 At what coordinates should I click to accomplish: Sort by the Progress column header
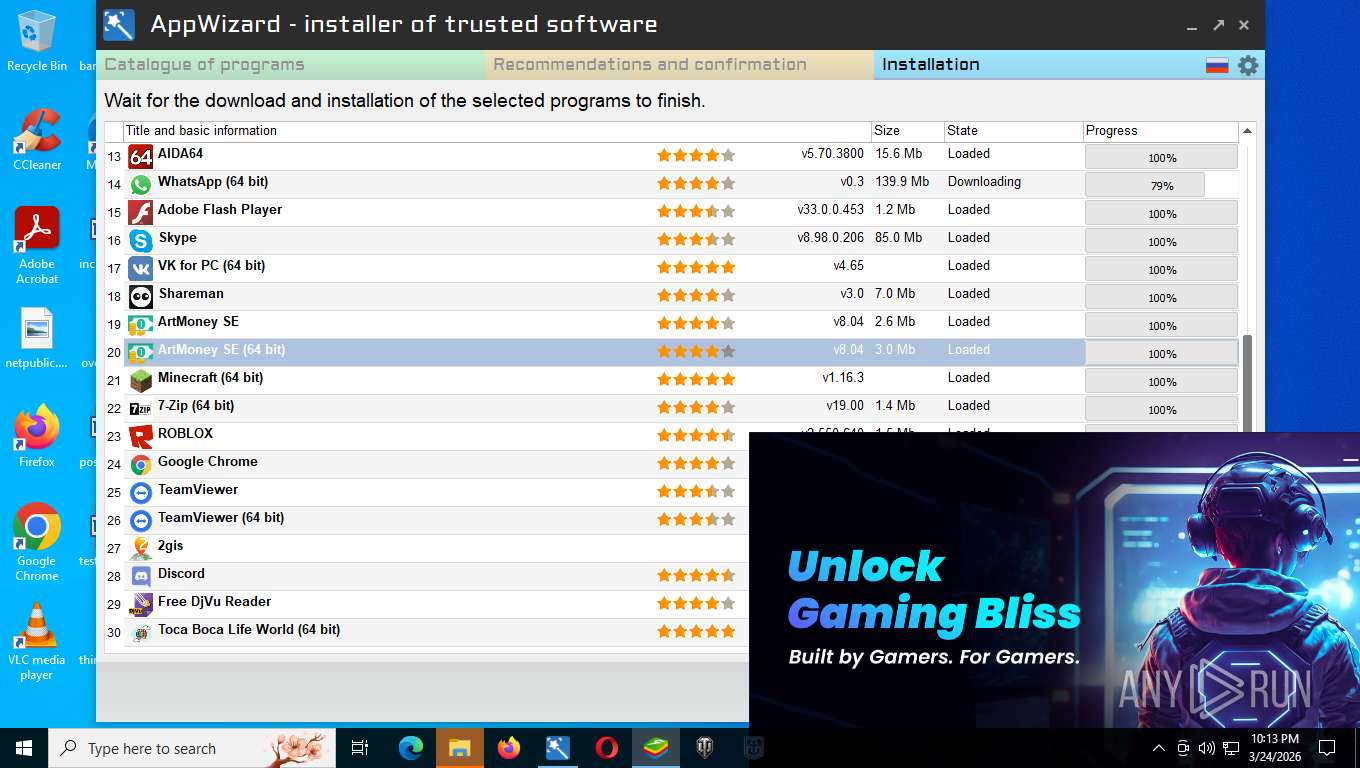click(1161, 131)
